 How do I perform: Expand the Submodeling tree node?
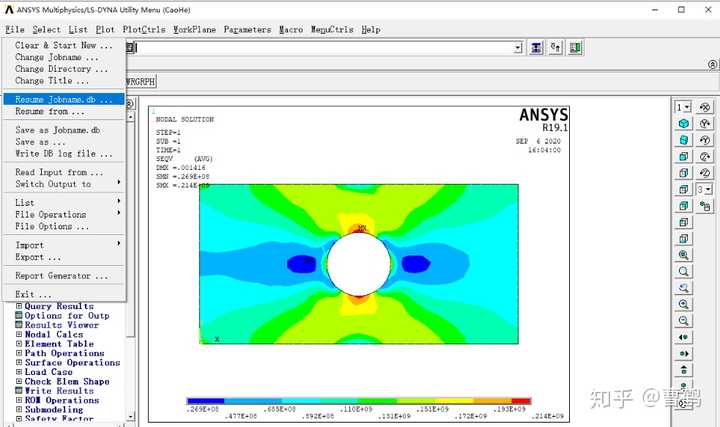pos(19,409)
